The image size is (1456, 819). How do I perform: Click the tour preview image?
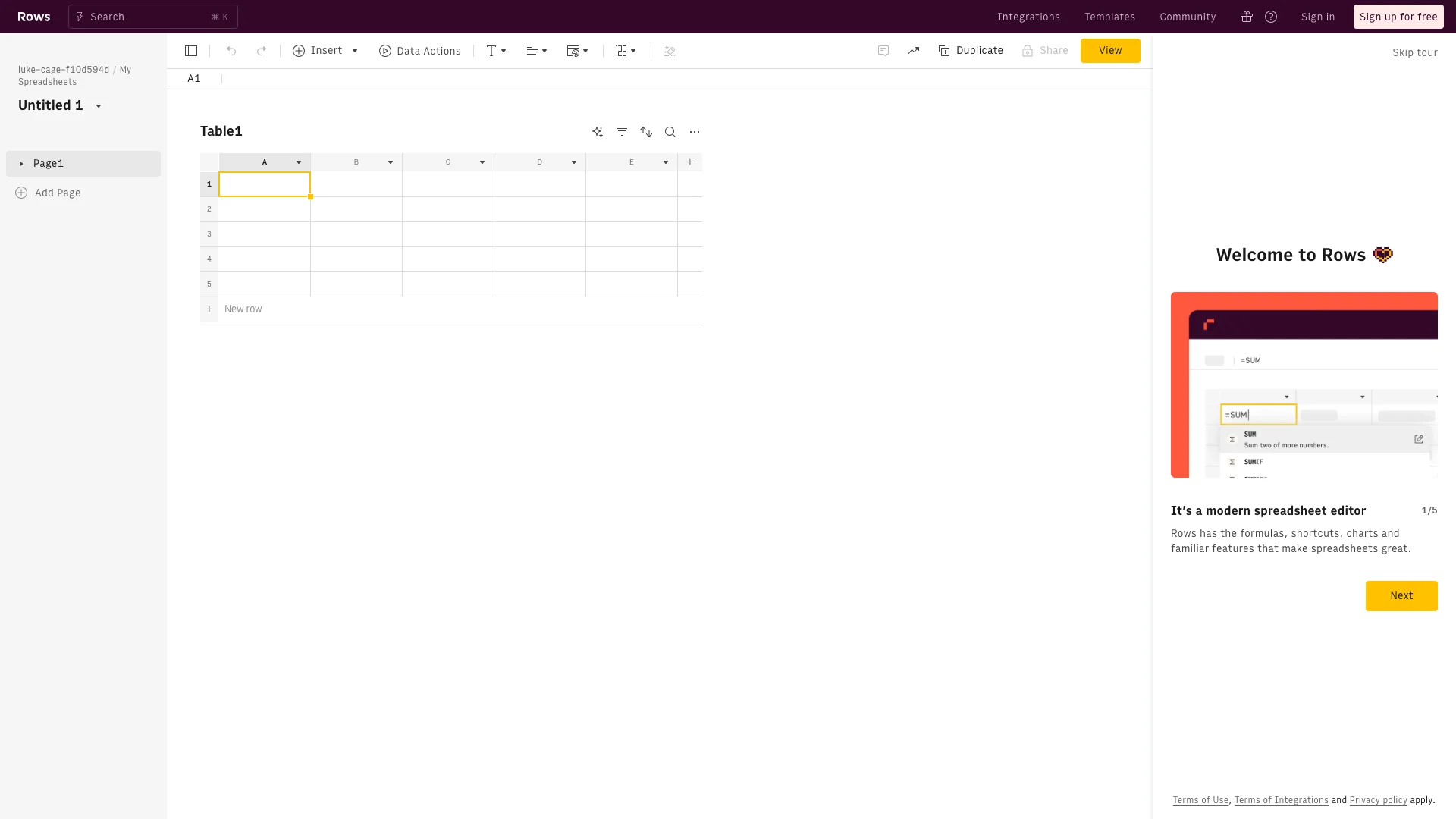pos(1304,384)
